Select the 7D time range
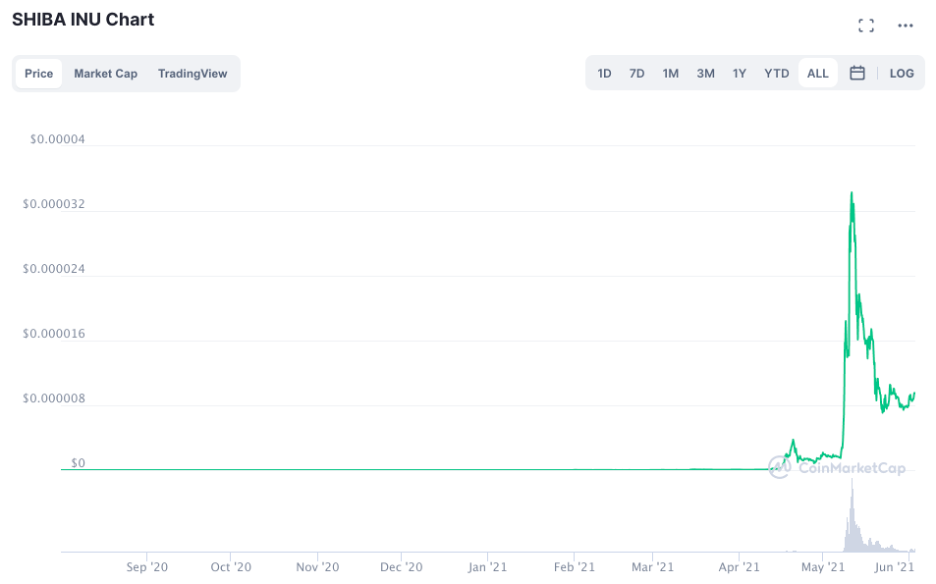The image size is (936, 584). (x=637, y=73)
